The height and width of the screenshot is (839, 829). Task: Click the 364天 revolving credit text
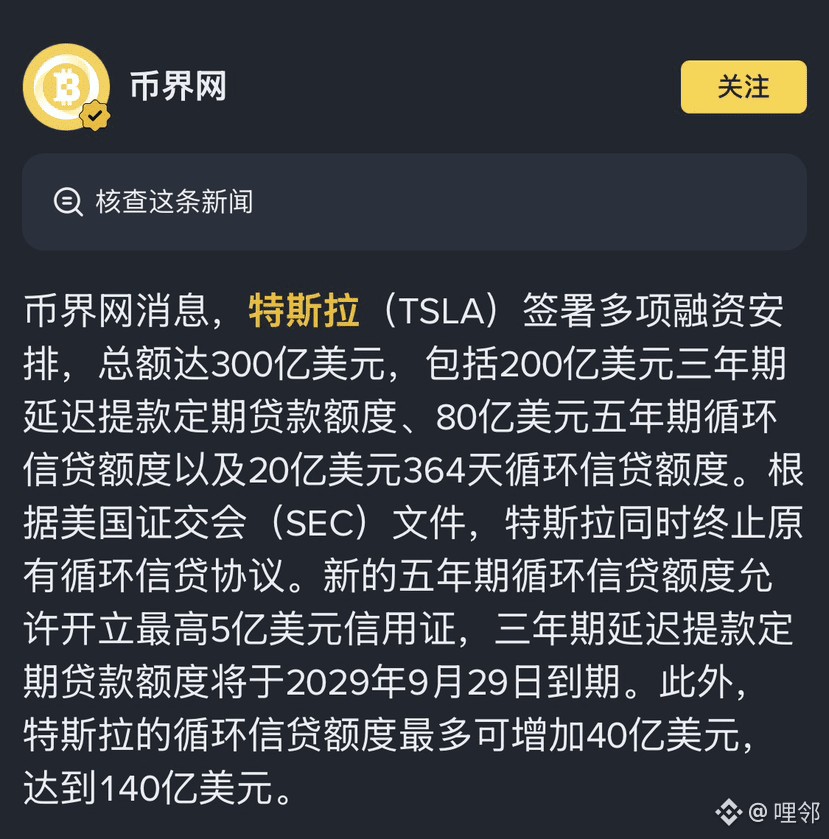[x=453, y=470]
